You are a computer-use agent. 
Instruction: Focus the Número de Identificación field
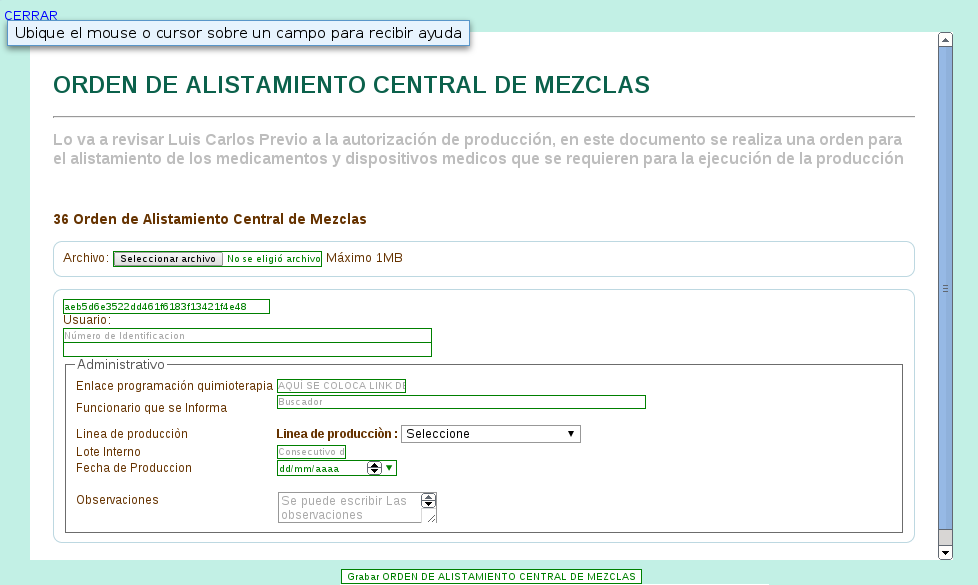247,336
